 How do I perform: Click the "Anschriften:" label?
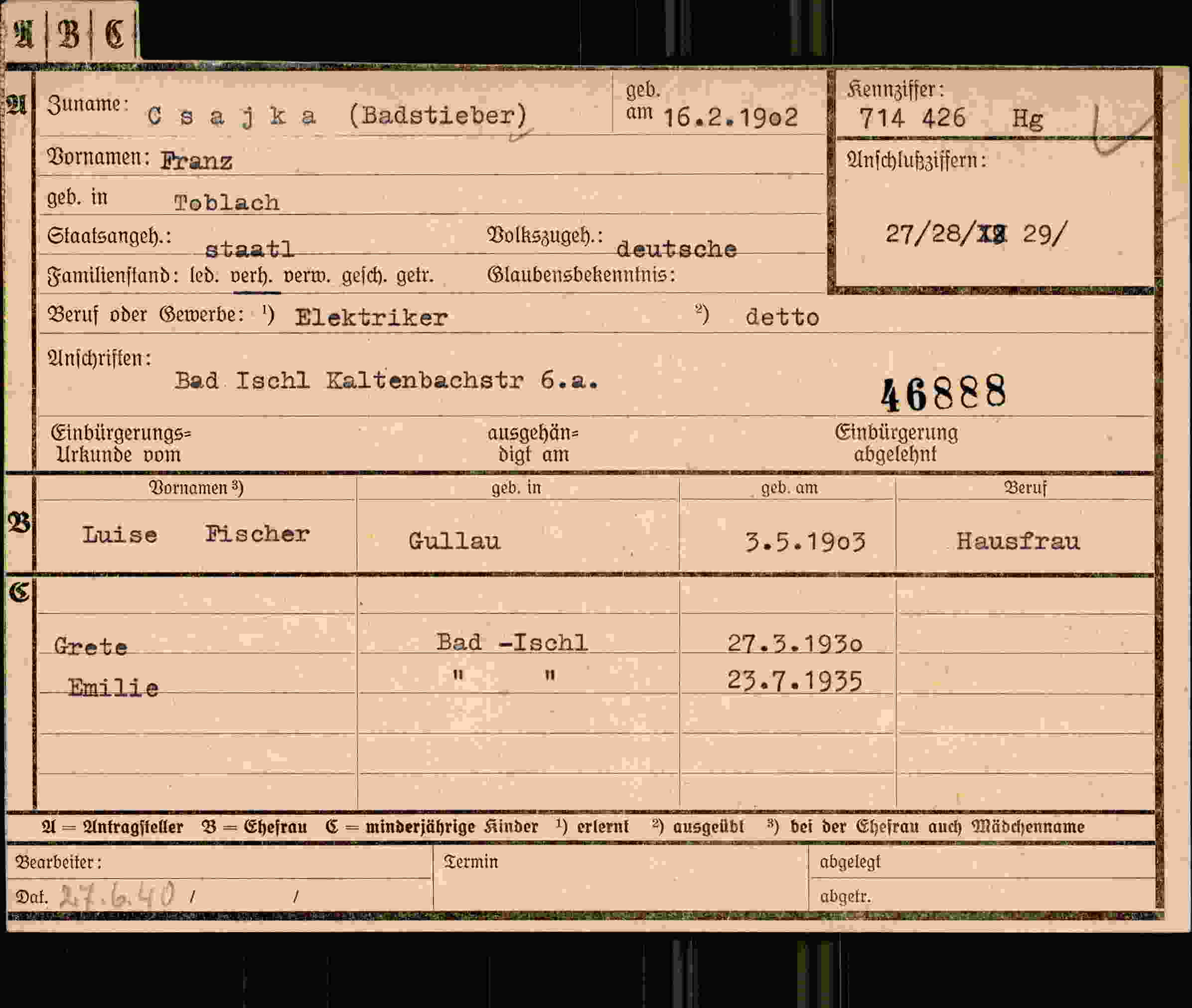pos(100,359)
